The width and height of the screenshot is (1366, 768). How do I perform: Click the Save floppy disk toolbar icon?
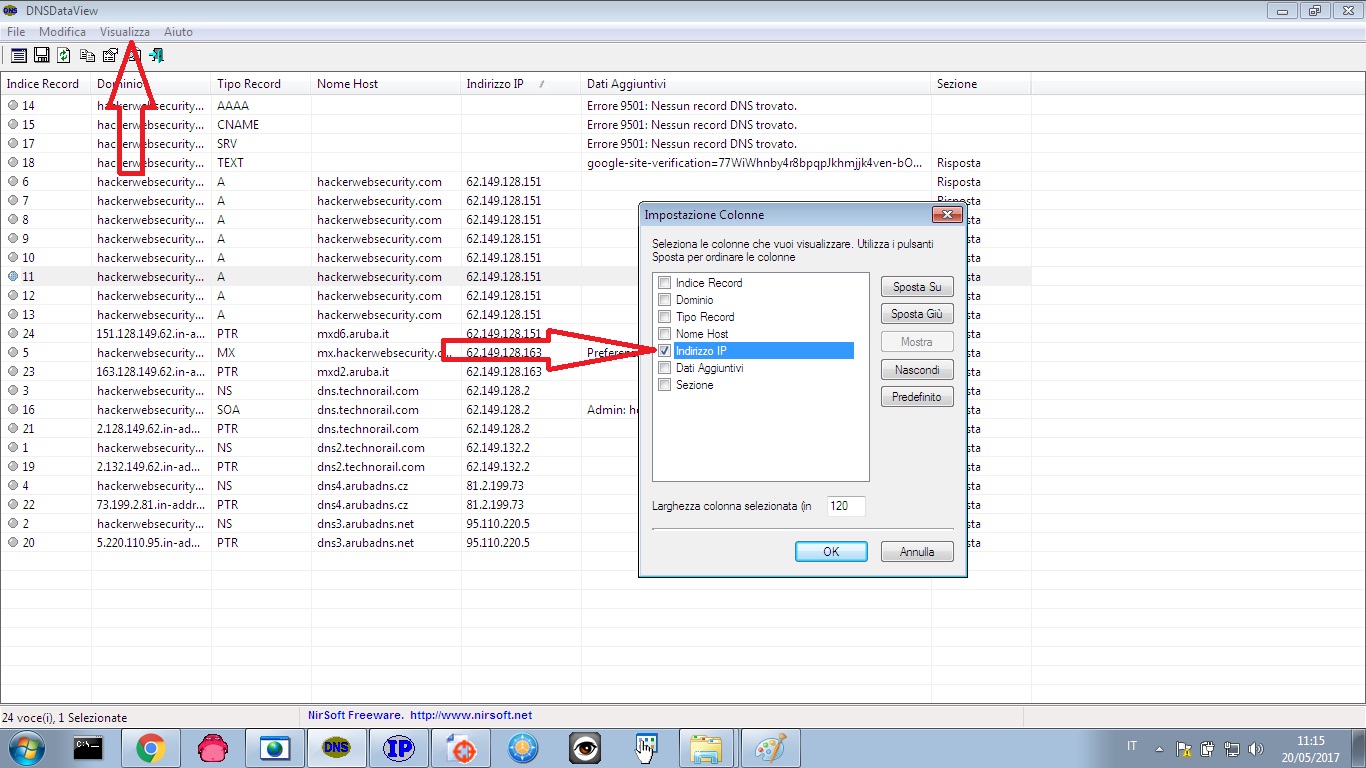coord(41,56)
